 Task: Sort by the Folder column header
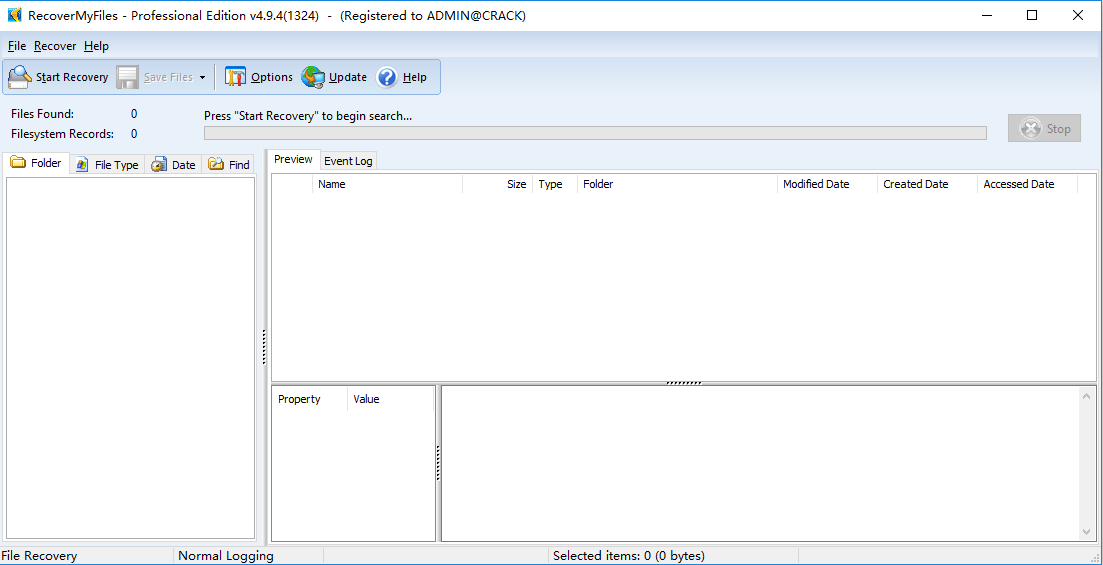pyautogui.click(x=677, y=184)
